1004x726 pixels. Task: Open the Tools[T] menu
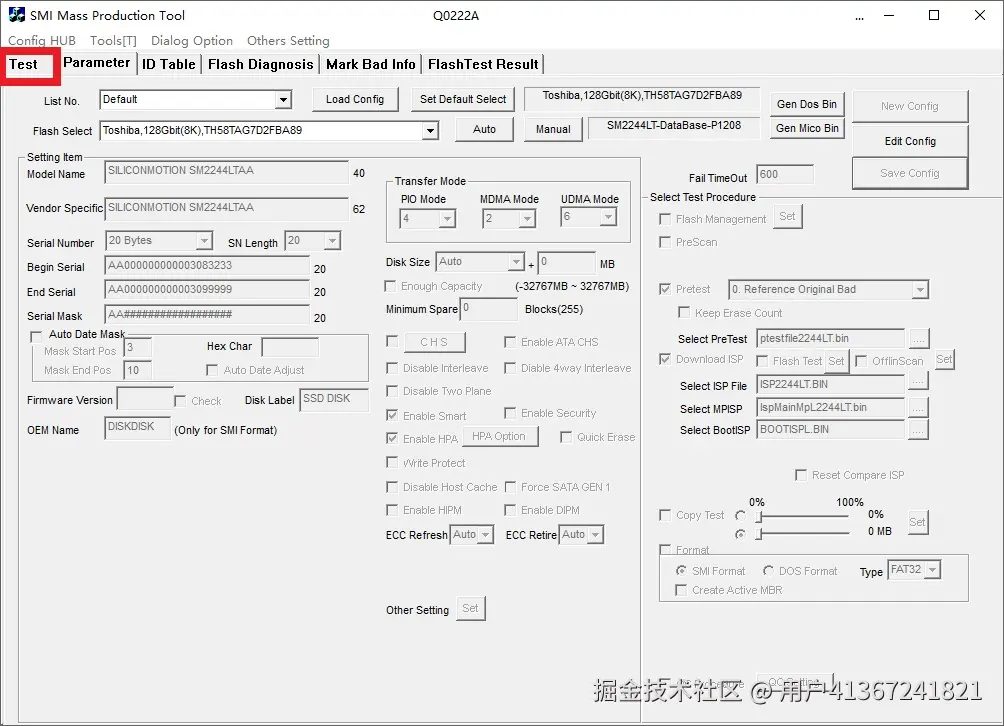tap(113, 40)
